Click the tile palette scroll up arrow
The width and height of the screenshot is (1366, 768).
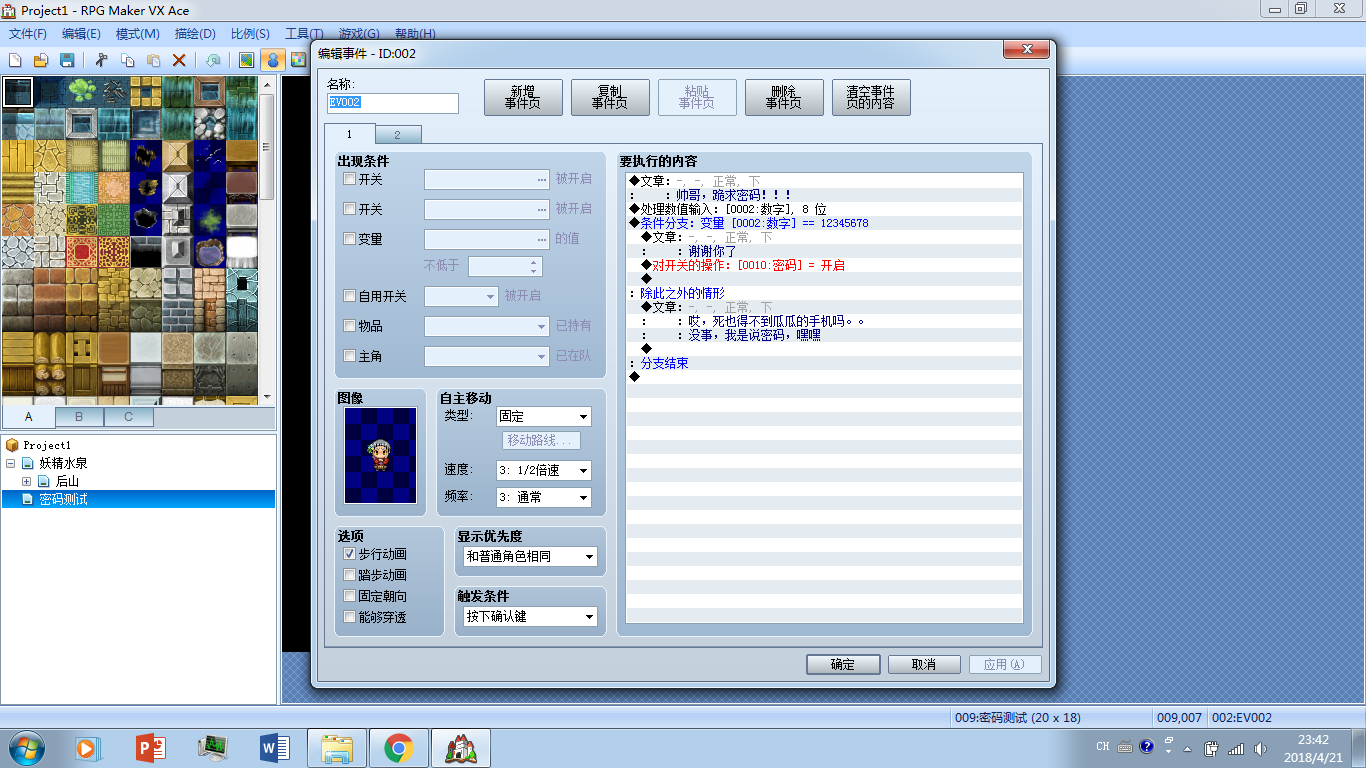[x=267, y=85]
